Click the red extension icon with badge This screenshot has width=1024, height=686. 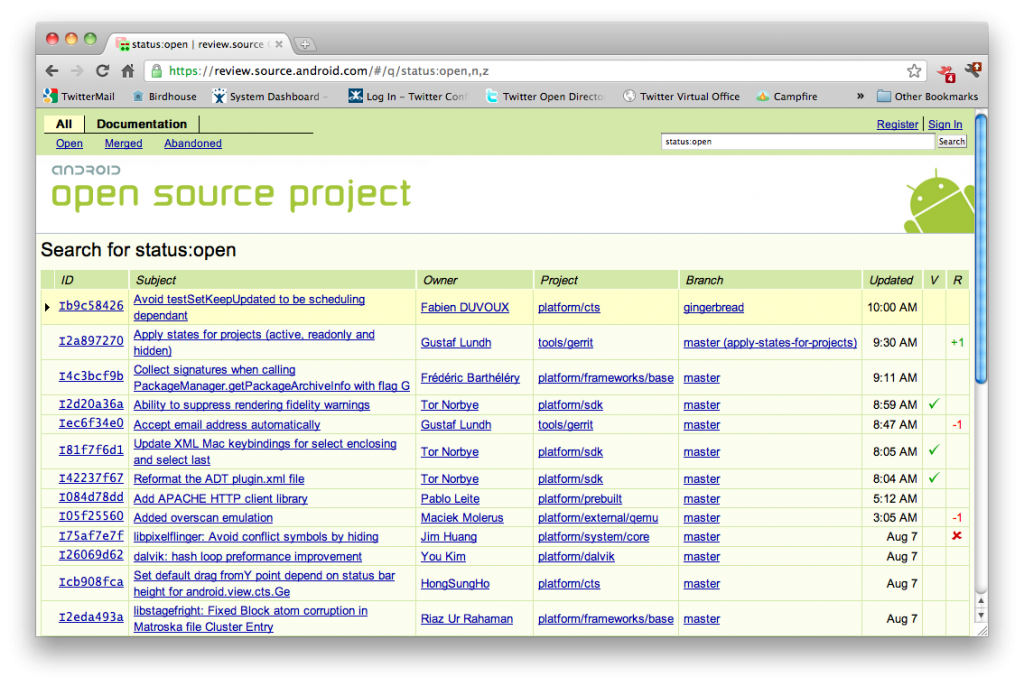[x=944, y=71]
